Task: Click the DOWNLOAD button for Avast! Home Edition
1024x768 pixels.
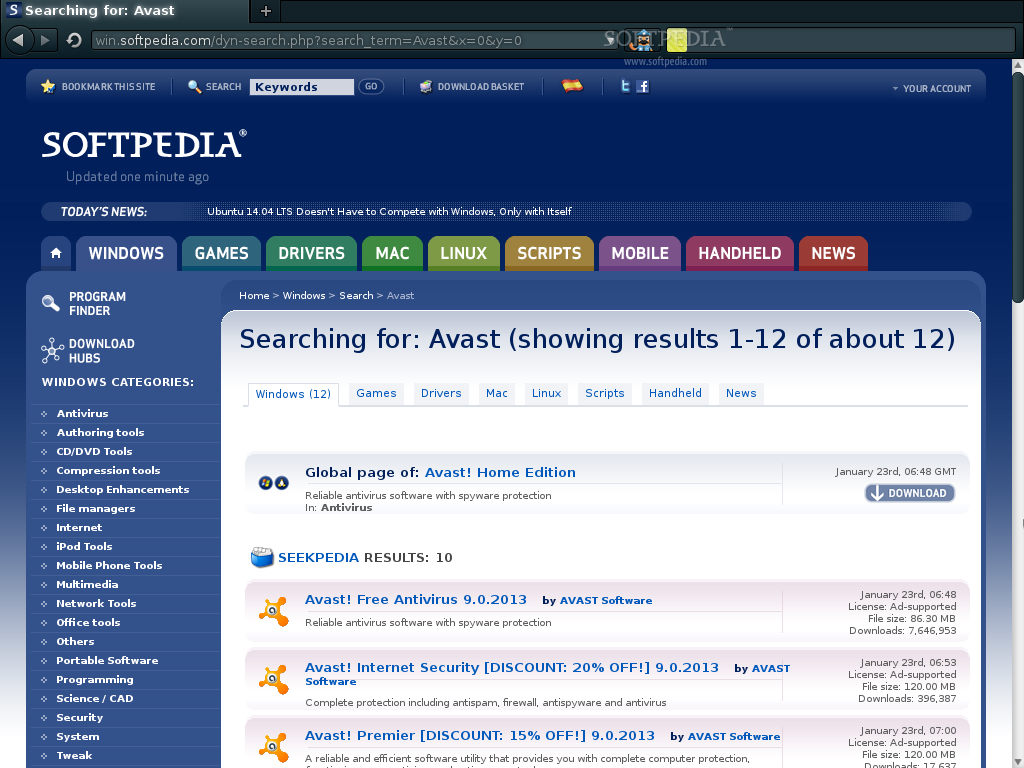Action: coord(910,493)
